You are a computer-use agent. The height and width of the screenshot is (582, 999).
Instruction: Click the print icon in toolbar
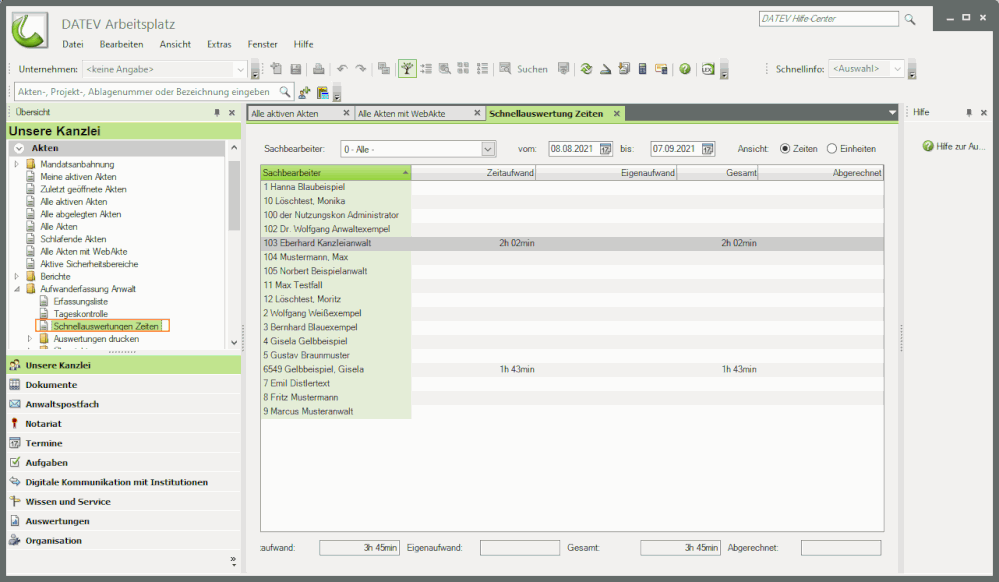(x=319, y=69)
